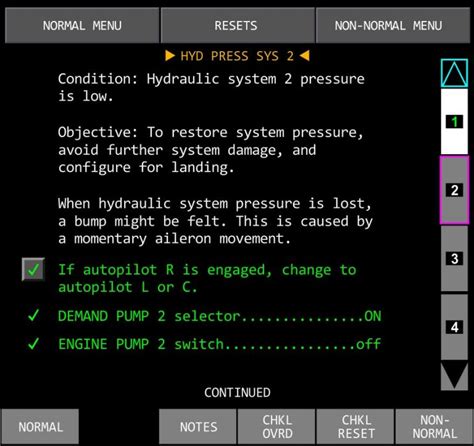
Task: Go to checklist page 4
Action: pos(454,327)
